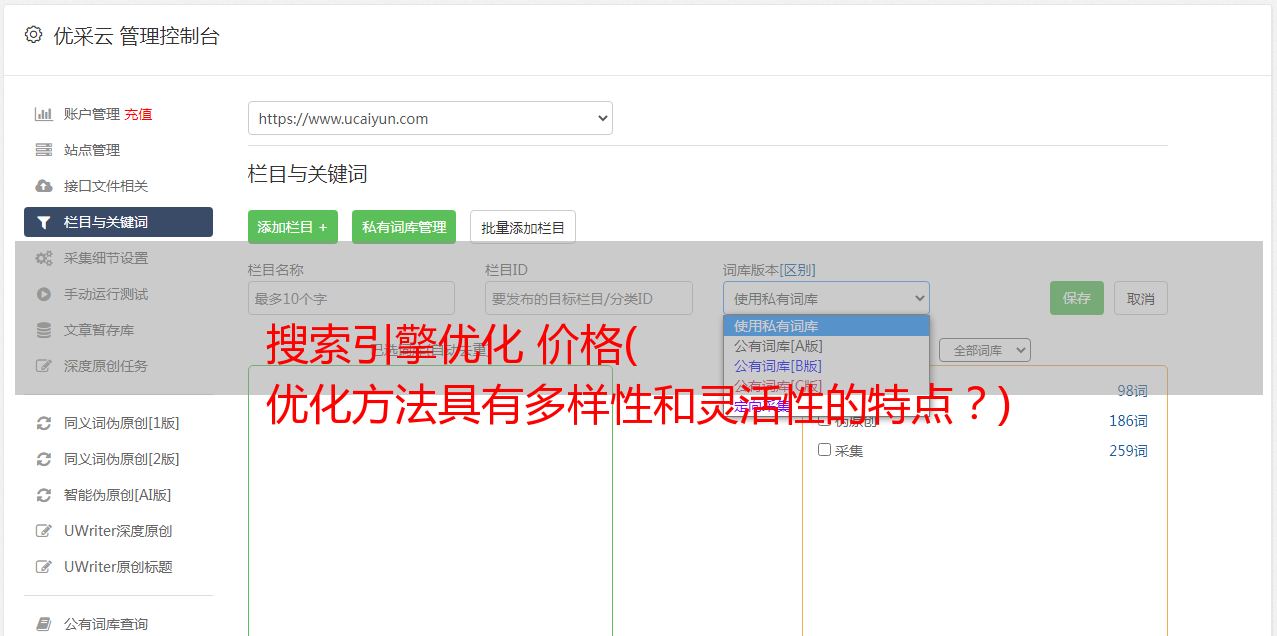
Task: Click the 186词 count
Action: point(1128,421)
